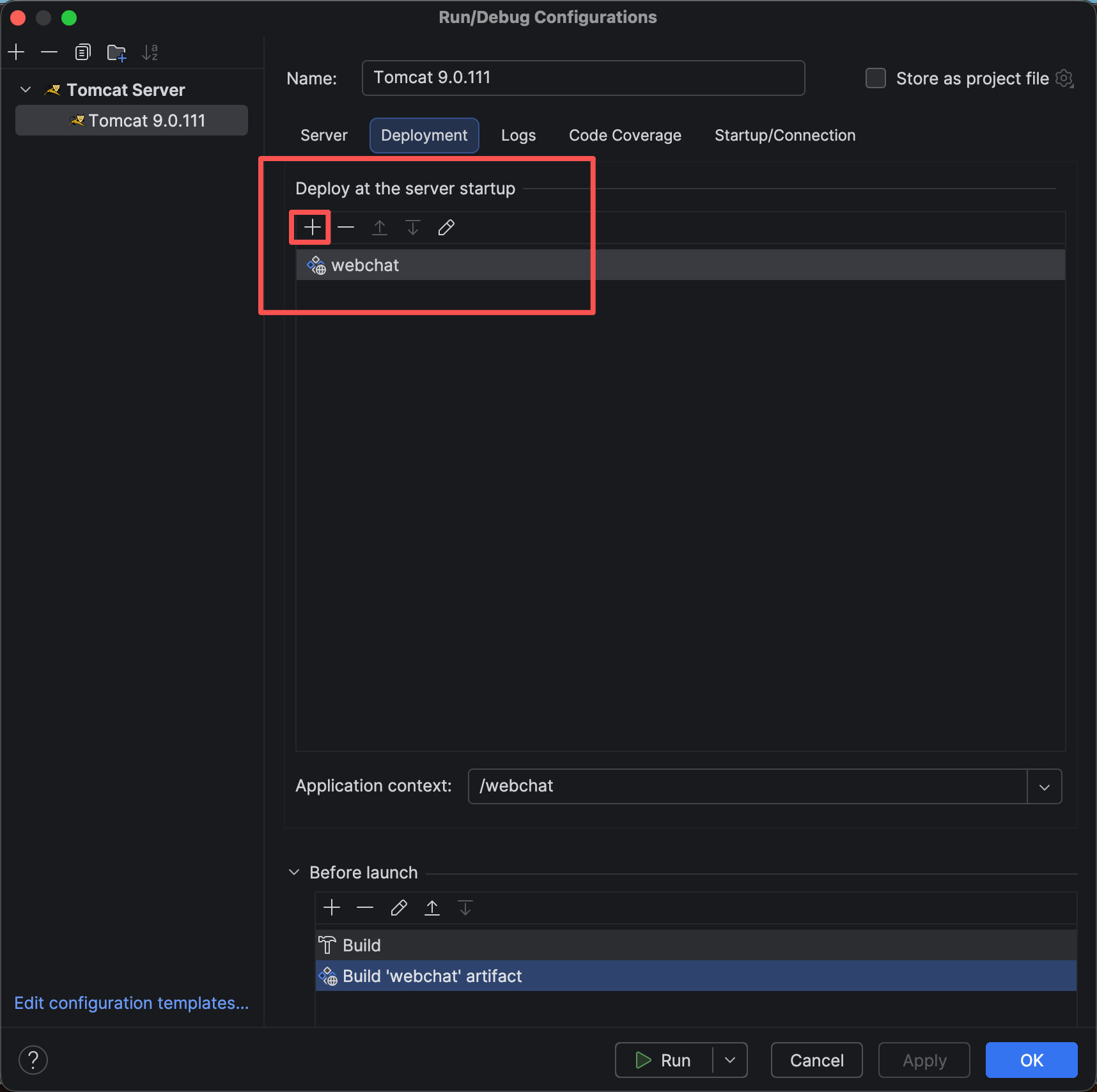Click the Apply button
This screenshot has height=1092, width=1097.
pyautogui.click(x=924, y=1060)
